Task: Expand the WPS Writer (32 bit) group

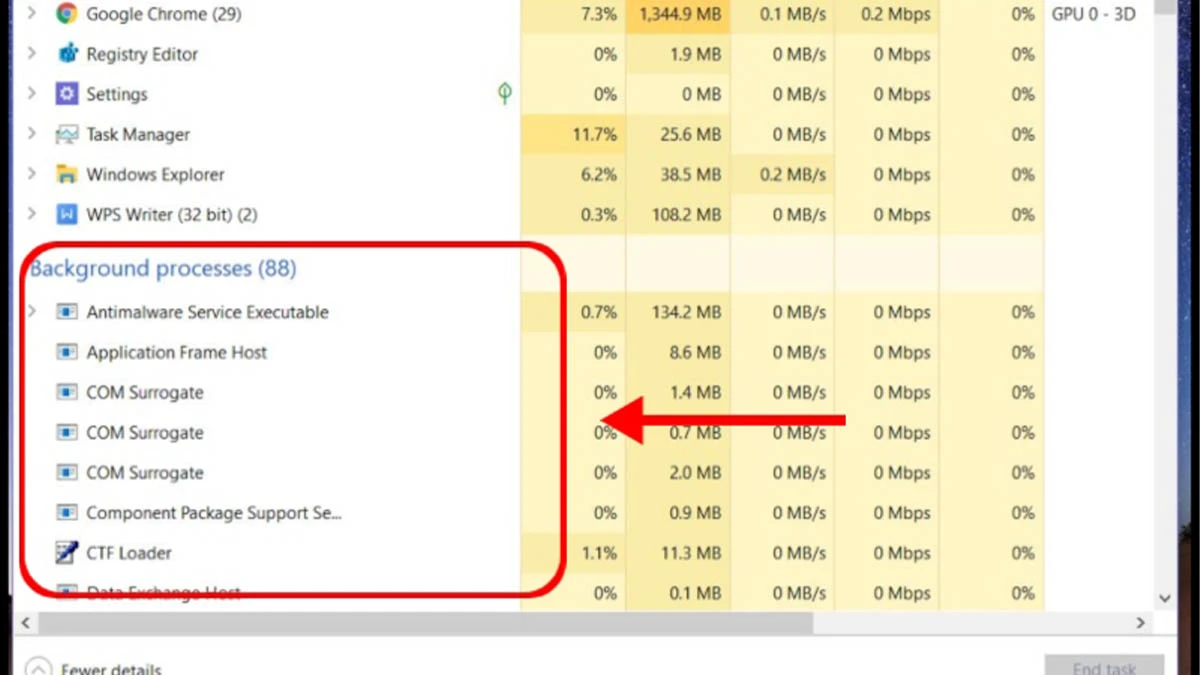Action: click(31, 214)
